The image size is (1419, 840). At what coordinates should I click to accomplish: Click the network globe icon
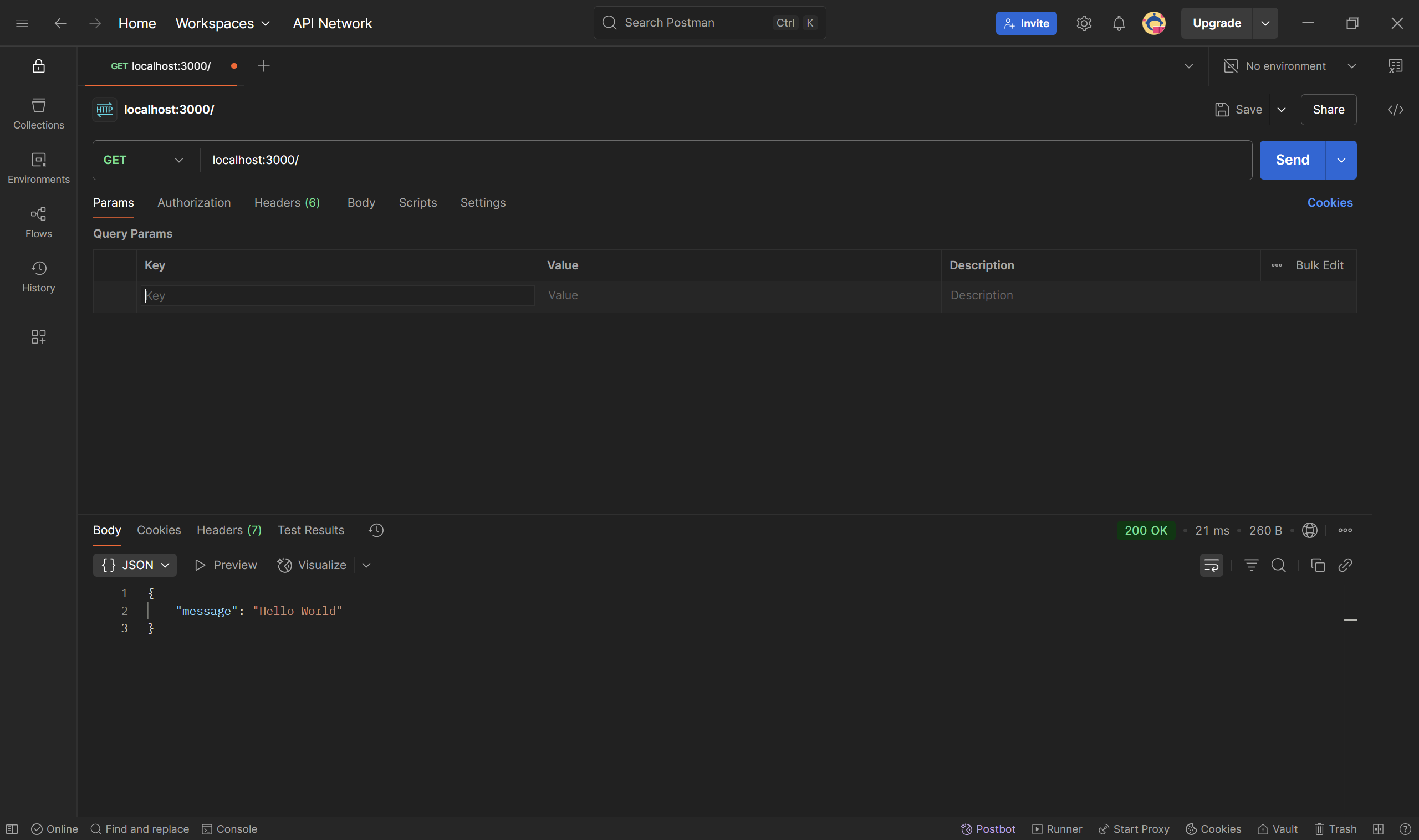click(x=1309, y=530)
